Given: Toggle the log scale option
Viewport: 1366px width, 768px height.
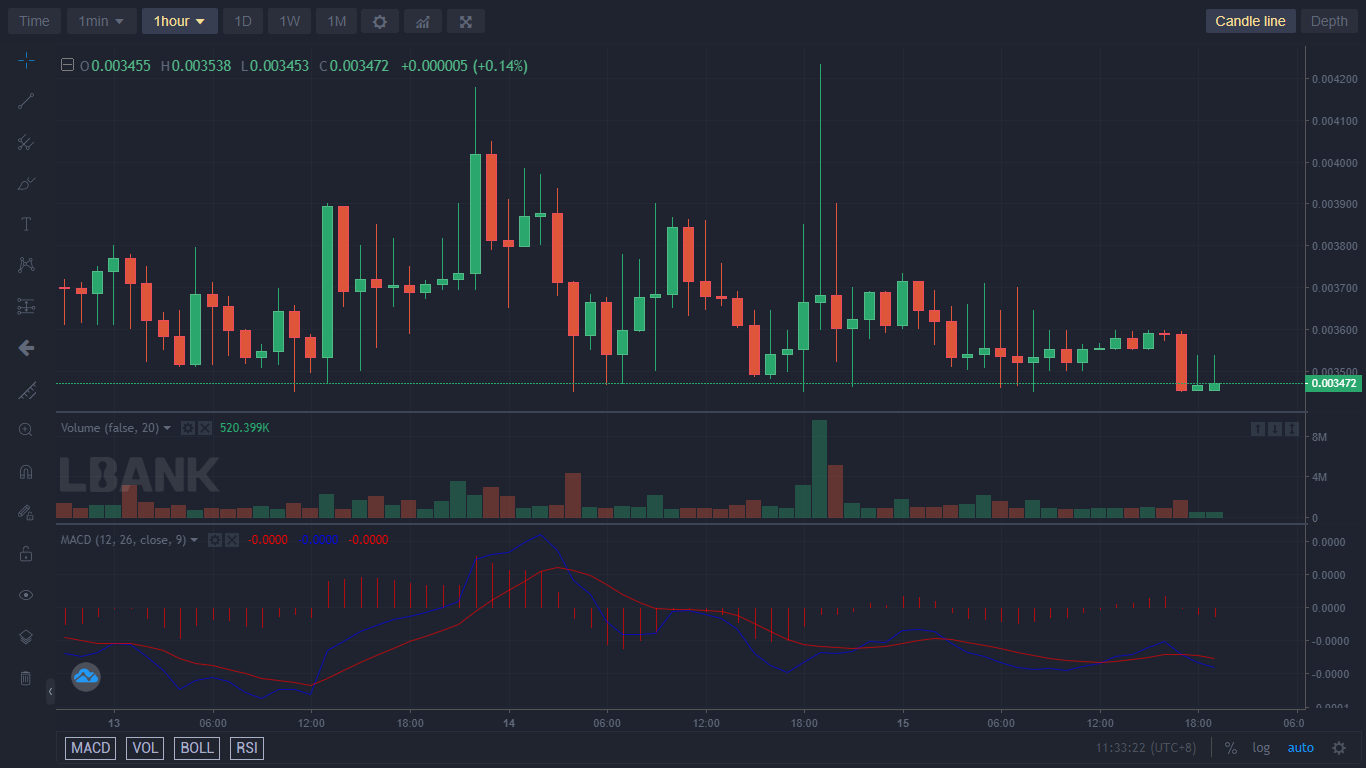Looking at the screenshot, I should (1261, 748).
